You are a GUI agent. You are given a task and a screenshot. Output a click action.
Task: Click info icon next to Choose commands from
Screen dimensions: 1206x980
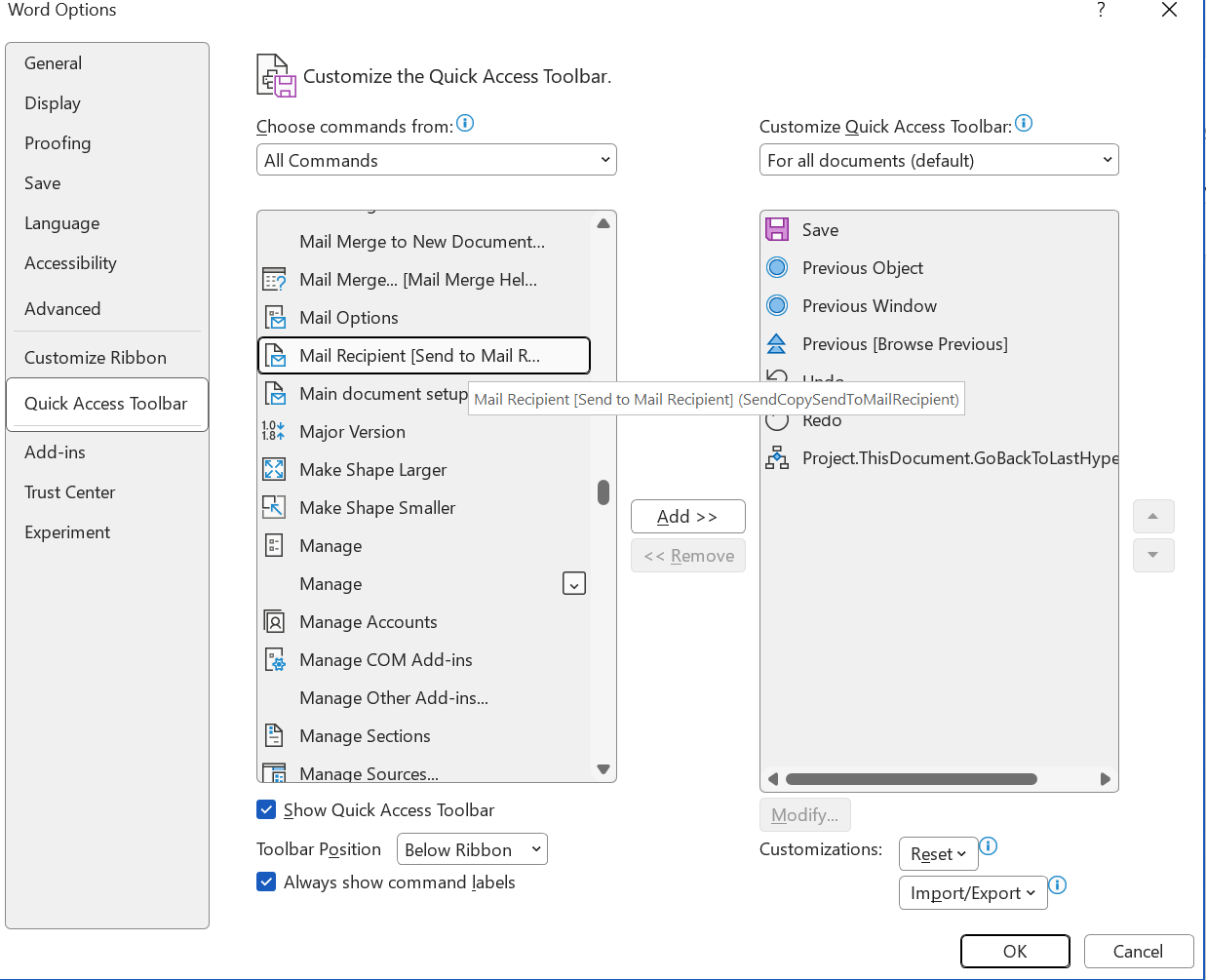[x=465, y=124]
